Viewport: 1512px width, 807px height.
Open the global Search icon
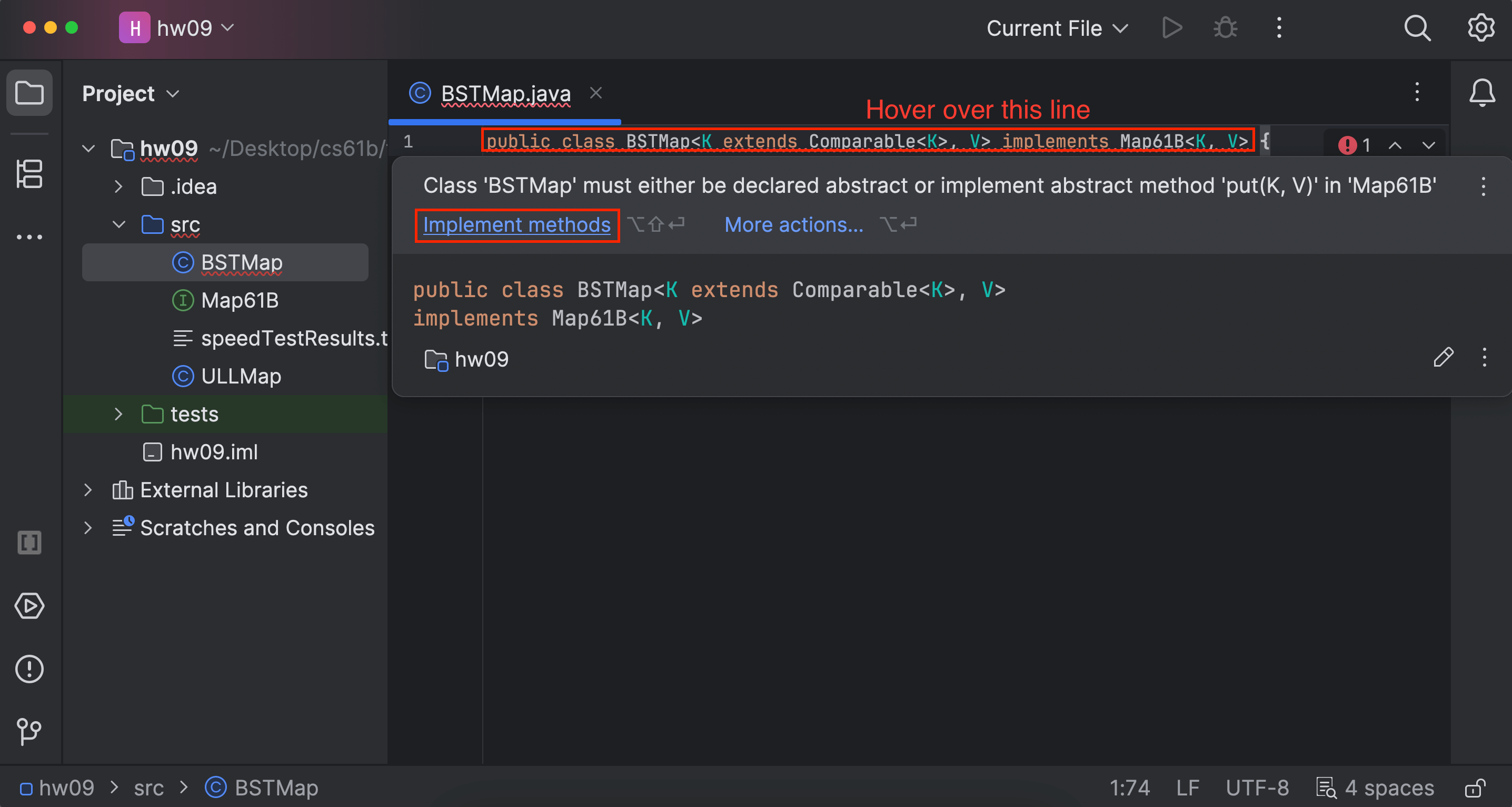(x=1417, y=27)
